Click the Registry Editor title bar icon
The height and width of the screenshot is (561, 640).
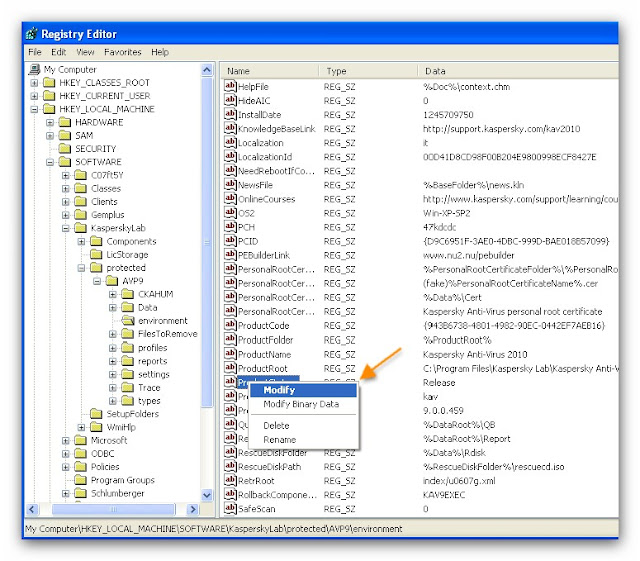pyautogui.click(x=31, y=34)
